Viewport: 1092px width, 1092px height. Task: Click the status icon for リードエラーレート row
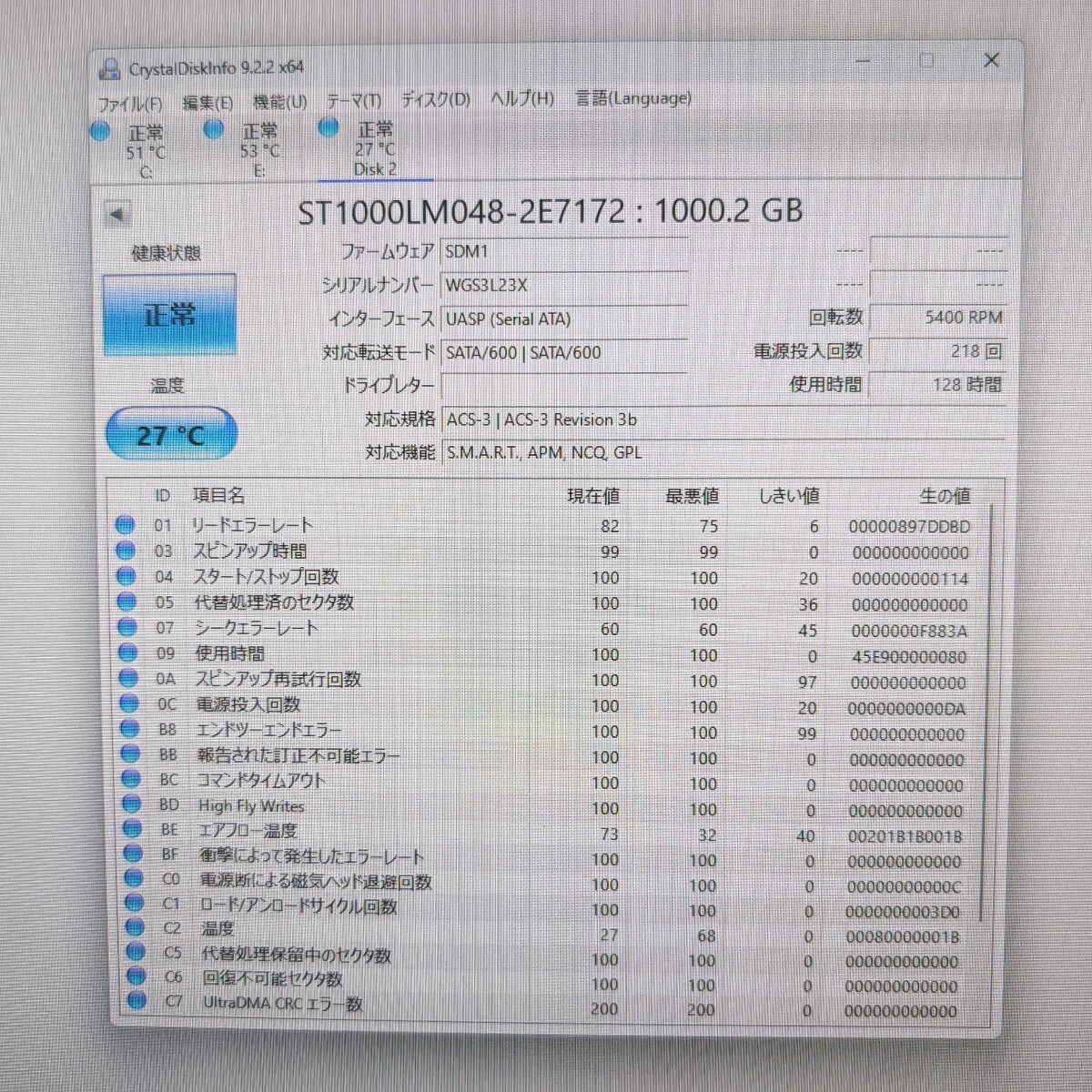126,524
